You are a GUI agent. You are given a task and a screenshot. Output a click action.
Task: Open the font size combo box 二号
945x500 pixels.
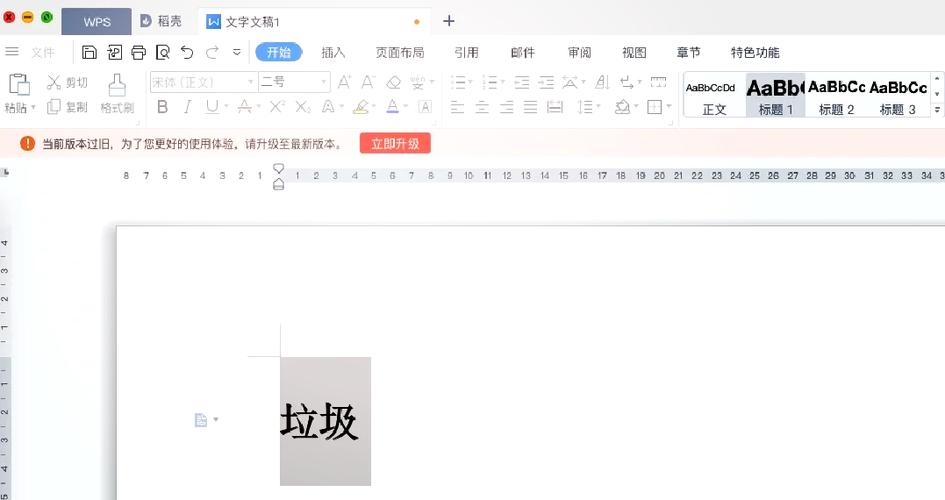coord(294,82)
